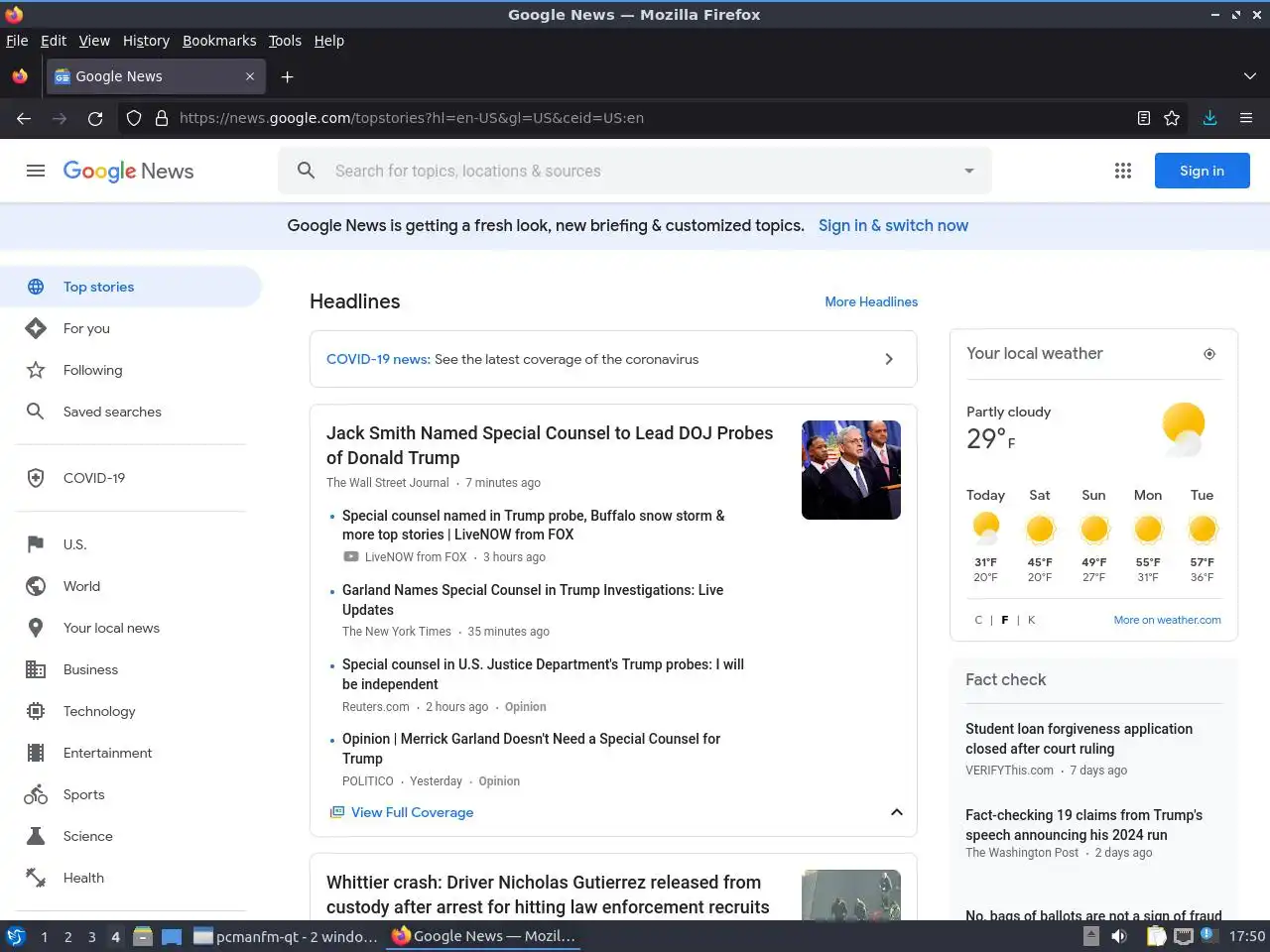Click Sign in & switch now link

(893, 225)
